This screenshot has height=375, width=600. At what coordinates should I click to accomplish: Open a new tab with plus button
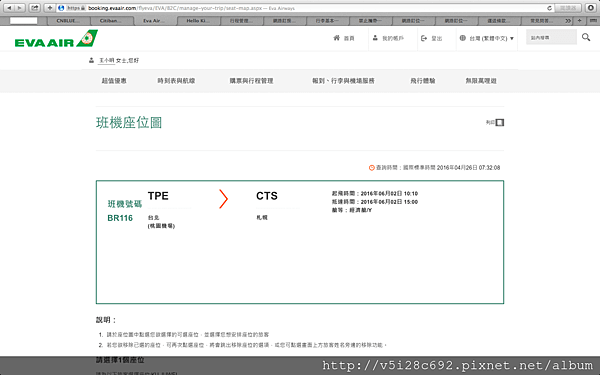click(579, 21)
